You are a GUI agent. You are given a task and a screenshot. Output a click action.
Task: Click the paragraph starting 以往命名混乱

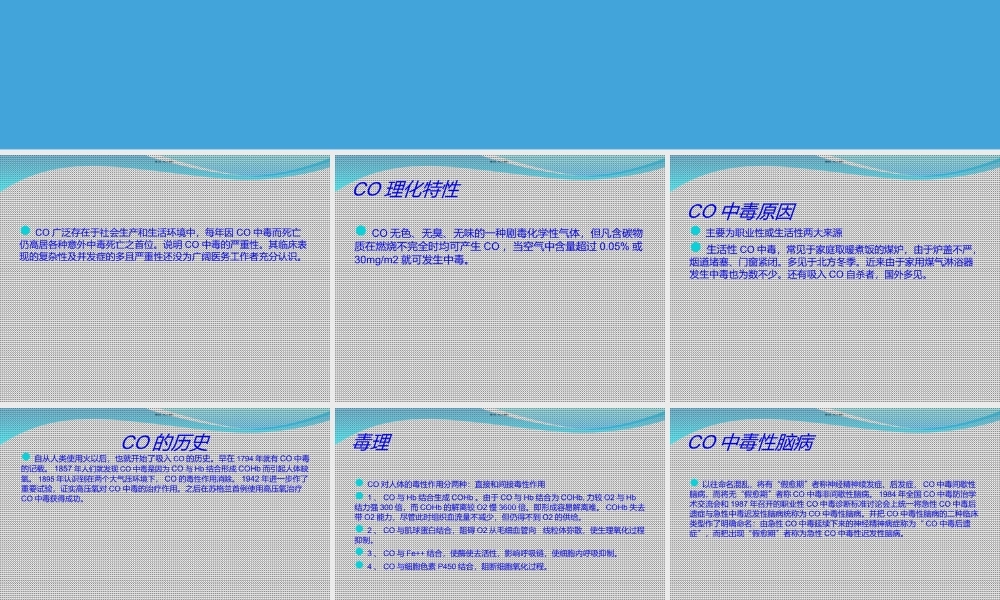pos(832,509)
